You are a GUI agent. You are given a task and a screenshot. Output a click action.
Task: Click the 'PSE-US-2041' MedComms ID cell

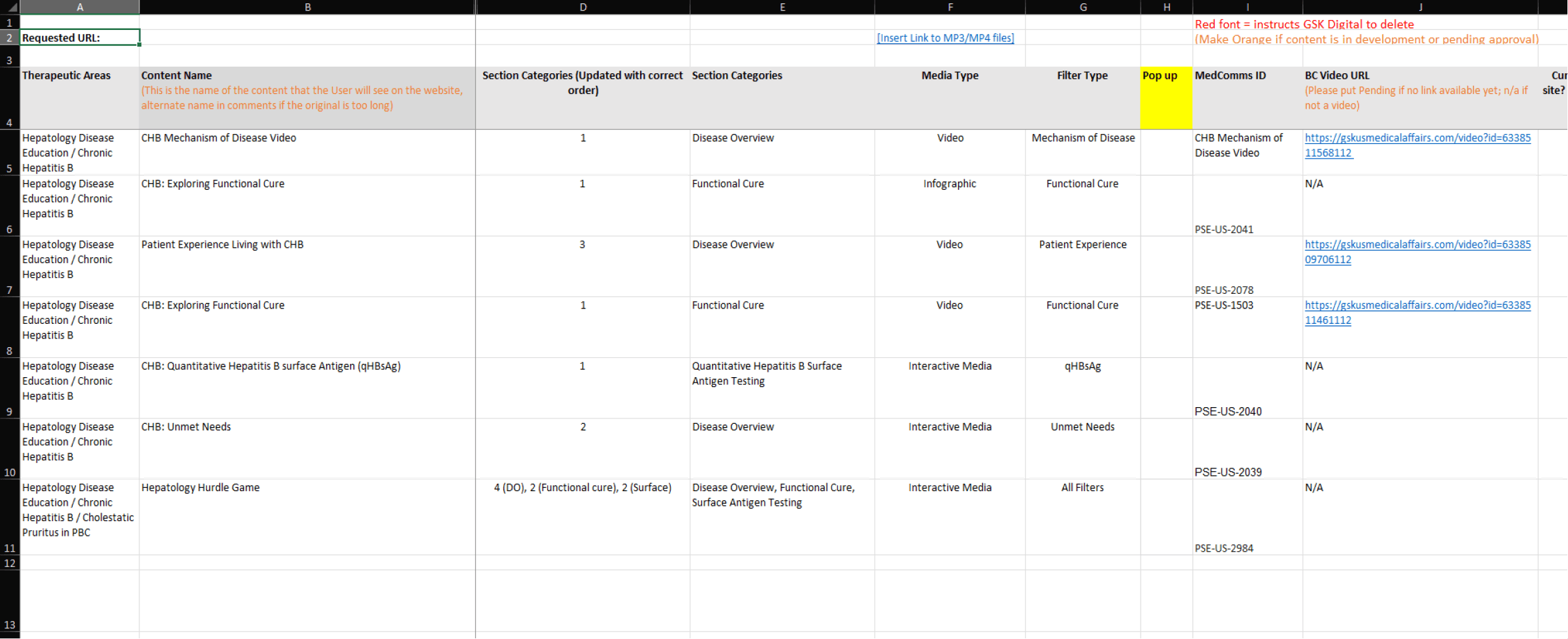pos(1247,206)
